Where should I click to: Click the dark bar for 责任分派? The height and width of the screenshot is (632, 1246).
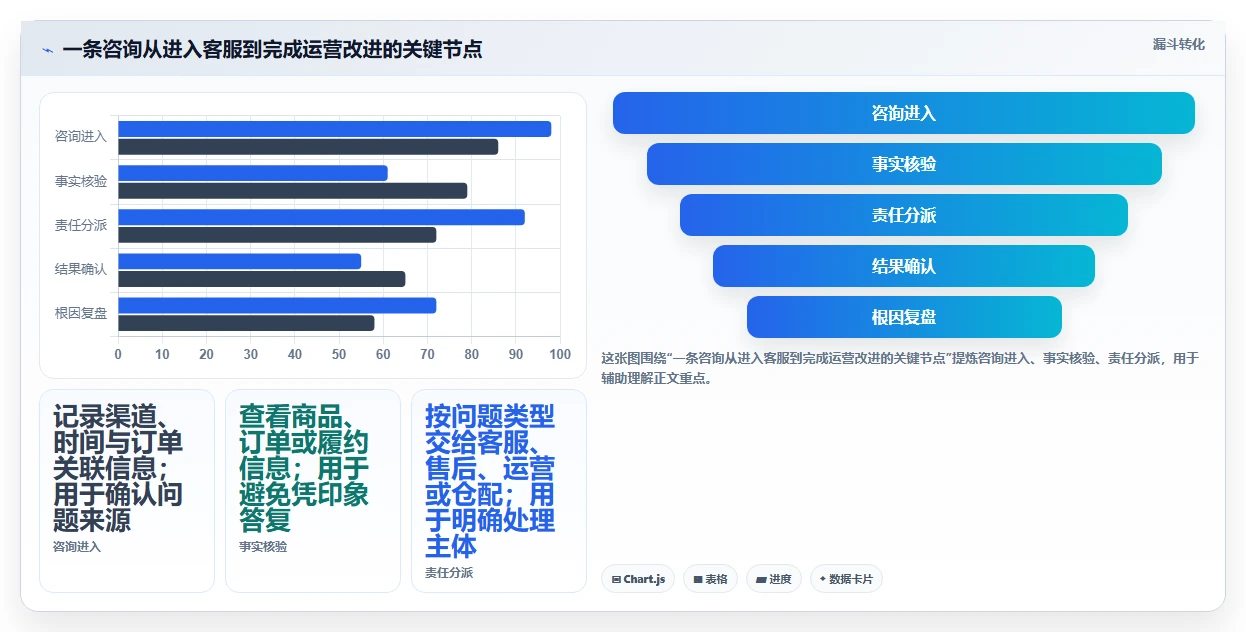(277, 235)
